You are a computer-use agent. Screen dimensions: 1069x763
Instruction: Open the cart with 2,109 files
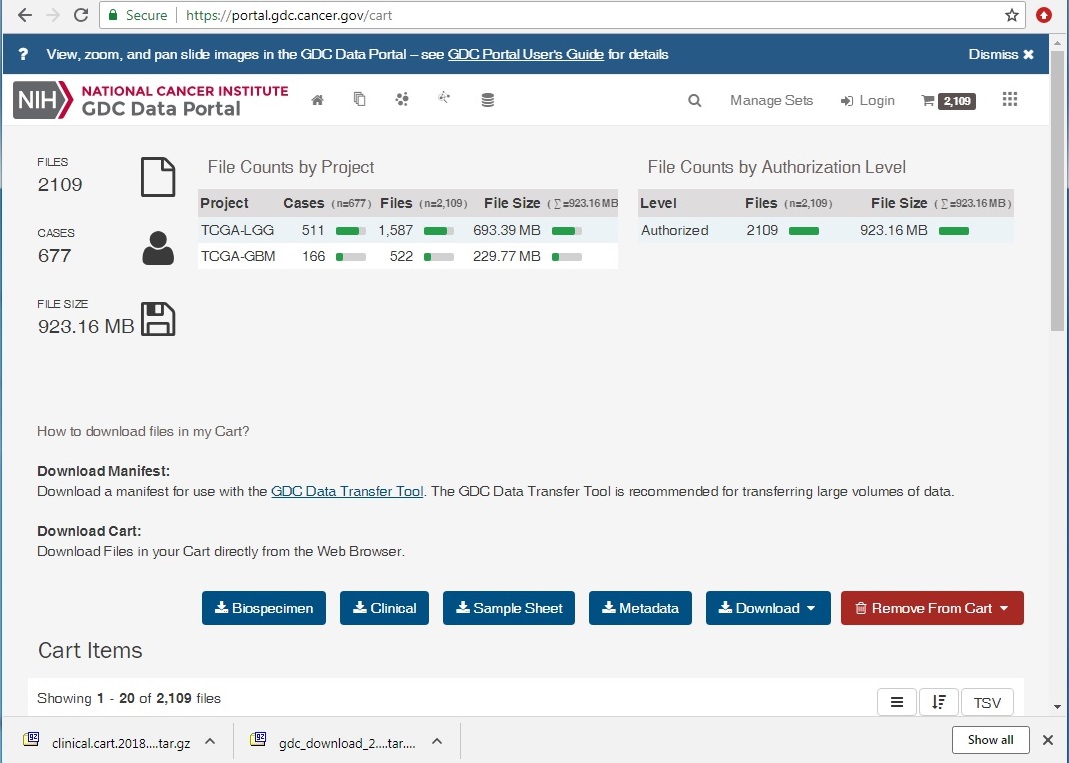coord(948,101)
